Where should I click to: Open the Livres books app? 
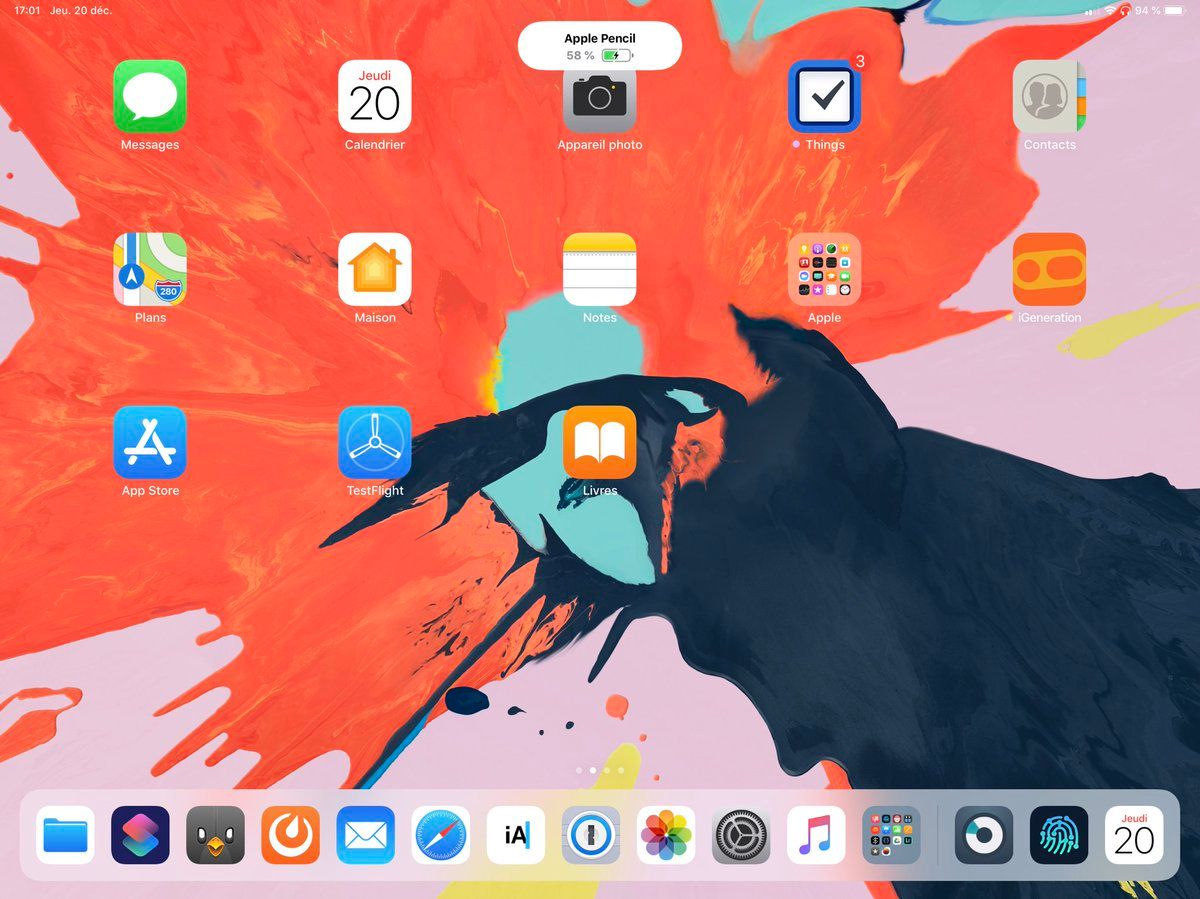tap(600, 443)
